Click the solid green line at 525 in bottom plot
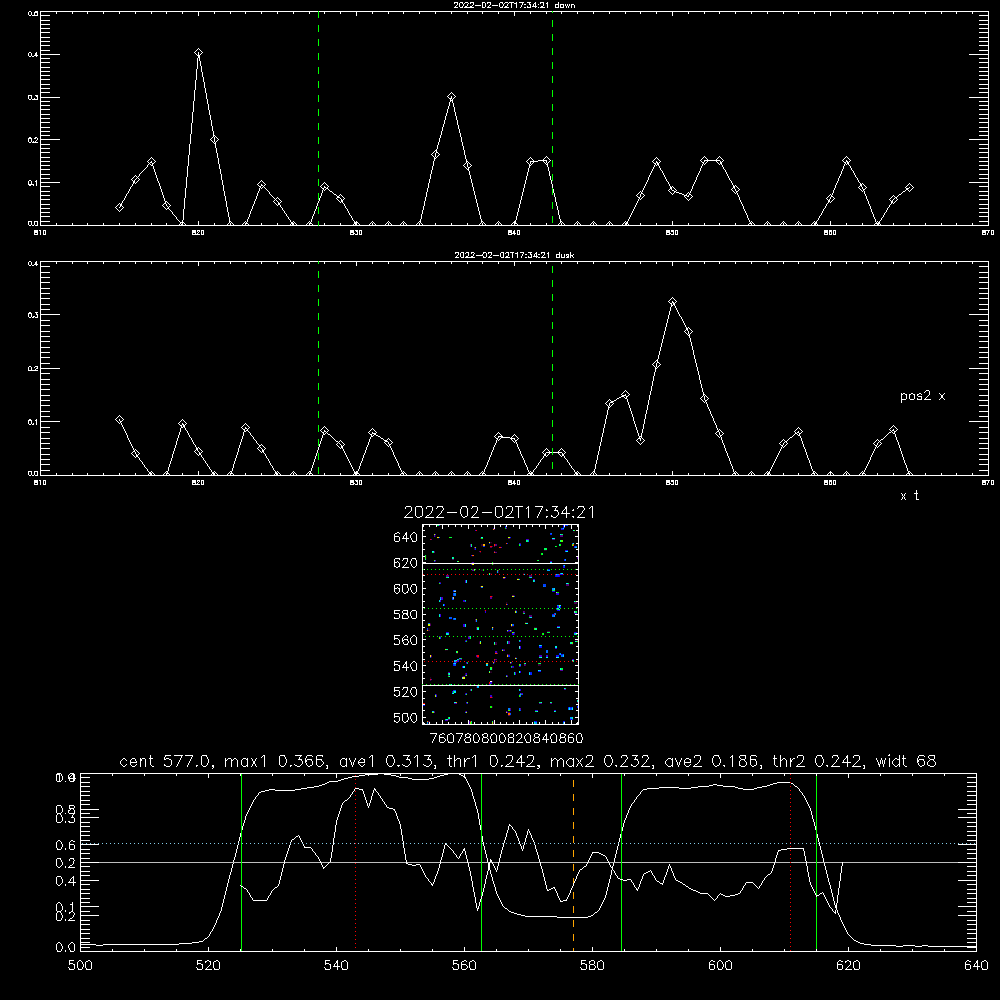 (241, 862)
